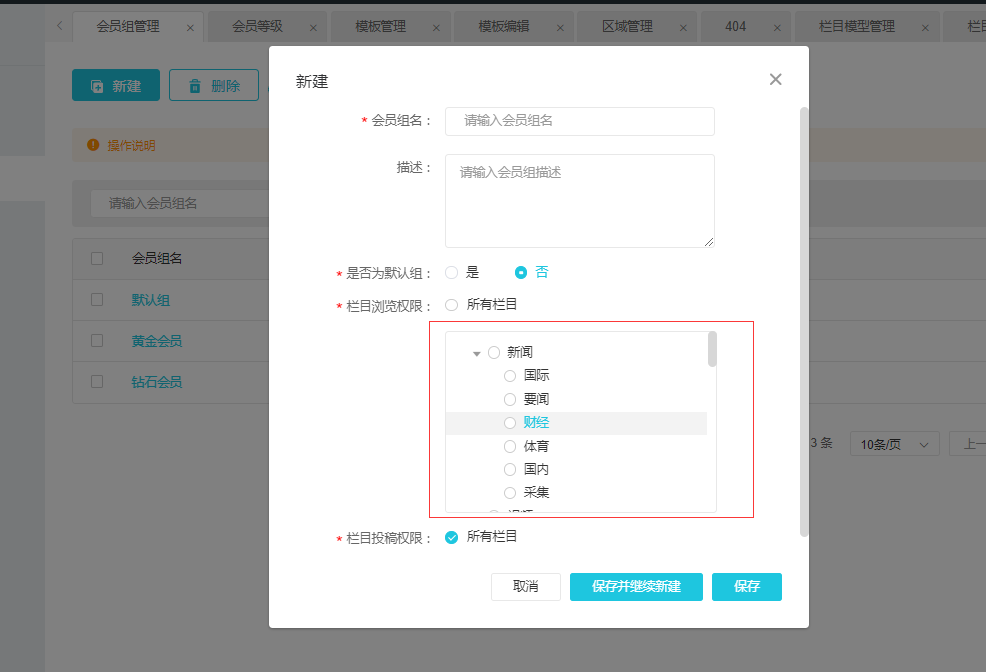The image size is (986, 672).
Task: Check the 国际 column checkbox
Action: [x=510, y=376]
